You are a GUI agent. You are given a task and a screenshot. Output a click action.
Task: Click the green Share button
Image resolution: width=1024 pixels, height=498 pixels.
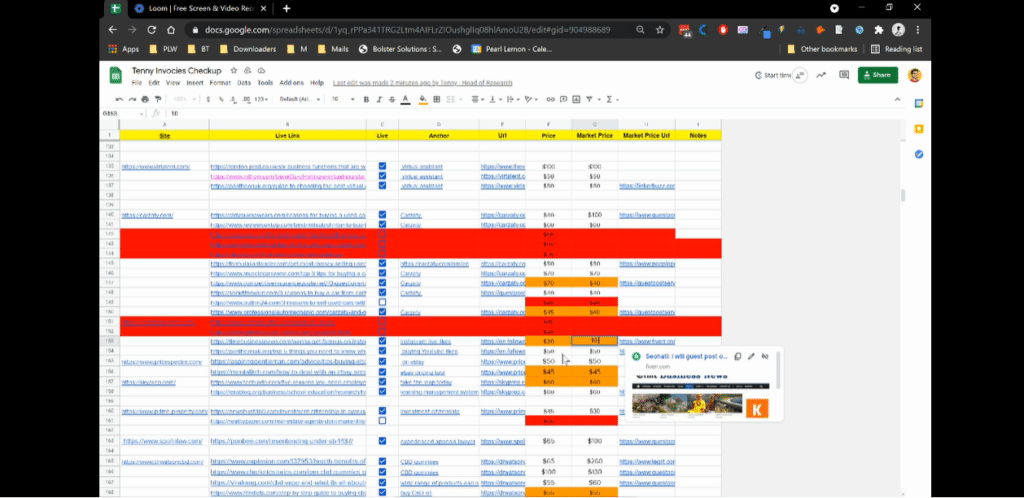point(878,75)
